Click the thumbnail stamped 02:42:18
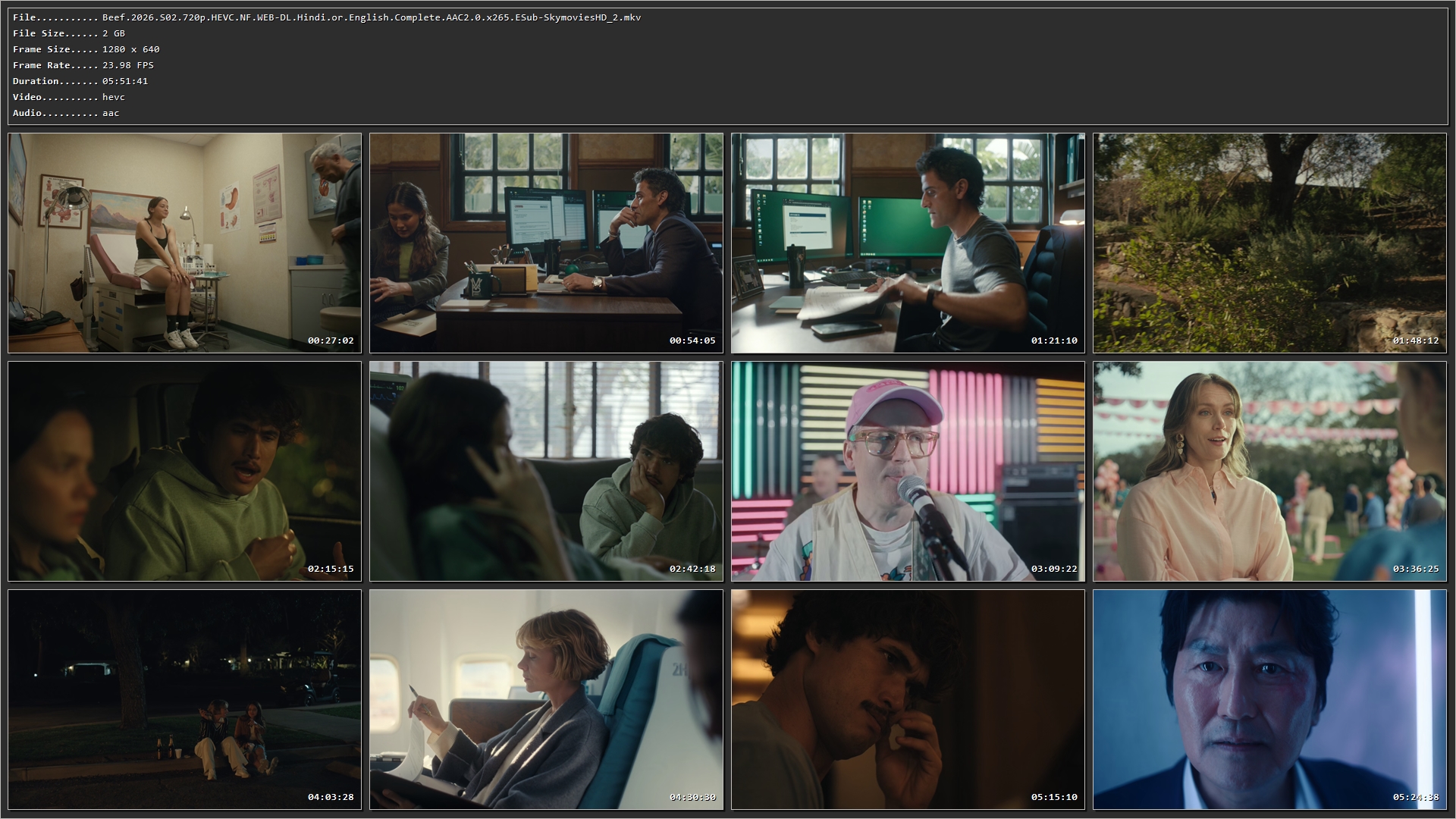The image size is (1456, 819). coord(546,472)
